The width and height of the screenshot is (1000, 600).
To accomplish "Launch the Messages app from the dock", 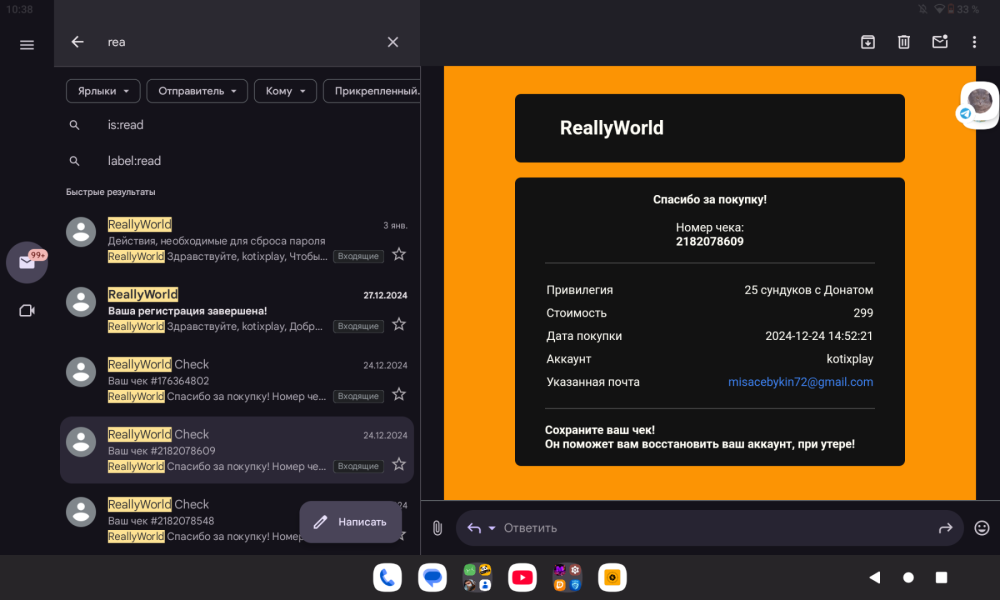I will [x=432, y=578].
